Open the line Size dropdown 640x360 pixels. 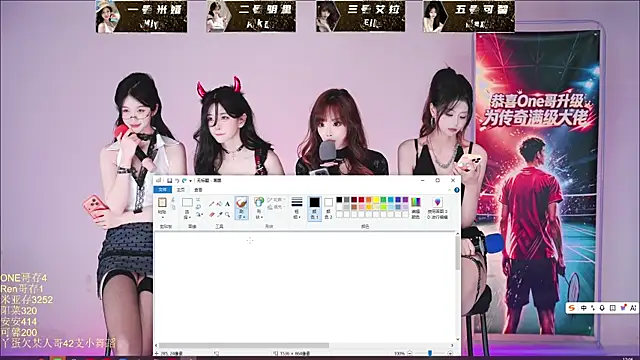(297, 208)
